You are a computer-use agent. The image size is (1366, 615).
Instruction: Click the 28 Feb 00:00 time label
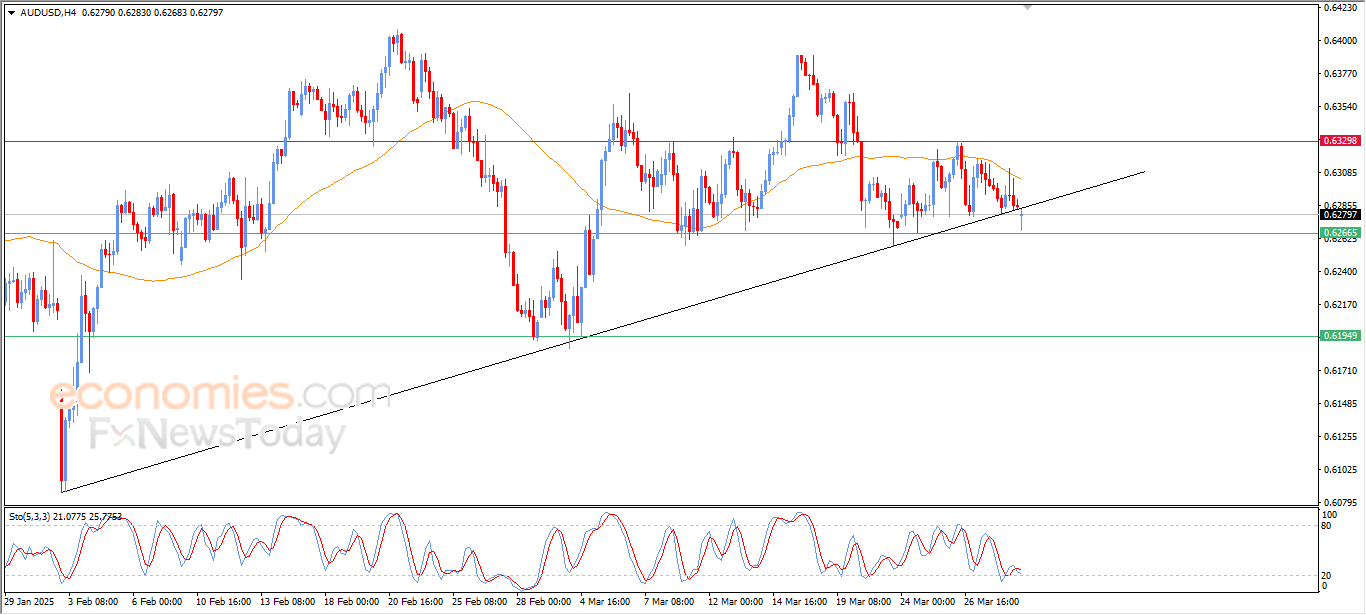click(544, 602)
